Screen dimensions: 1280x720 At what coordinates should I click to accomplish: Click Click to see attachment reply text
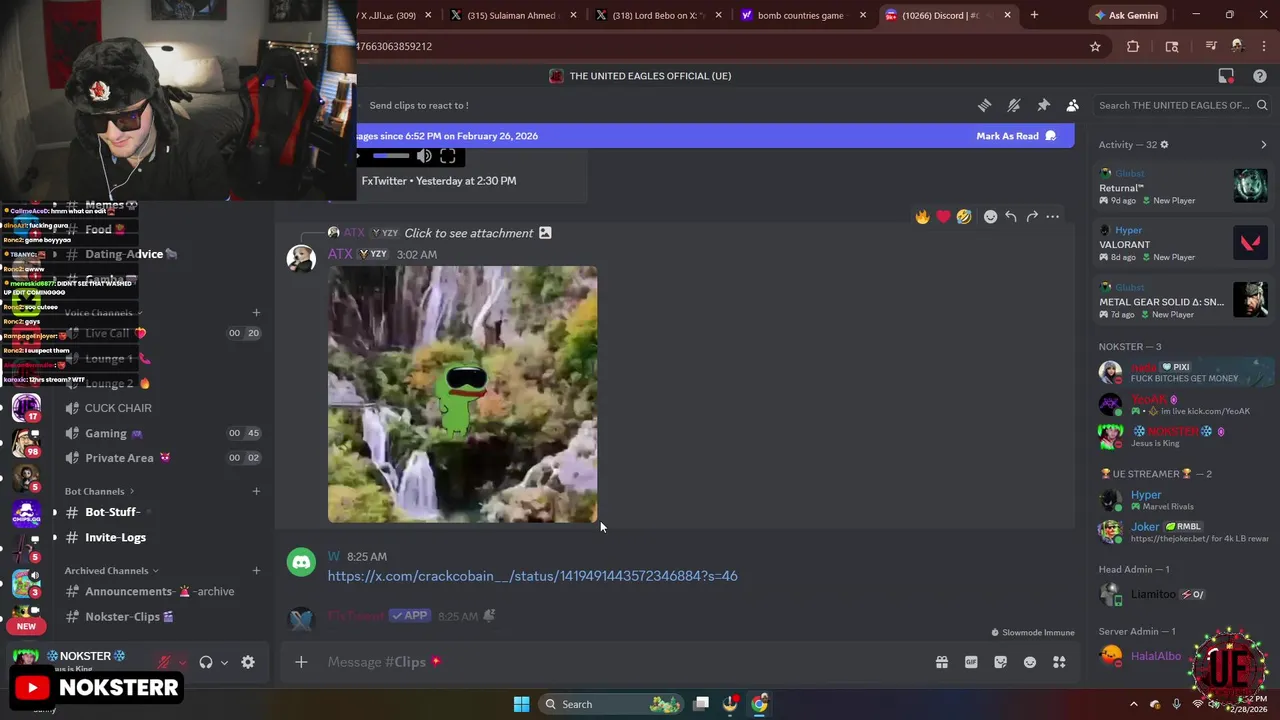point(468,233)
